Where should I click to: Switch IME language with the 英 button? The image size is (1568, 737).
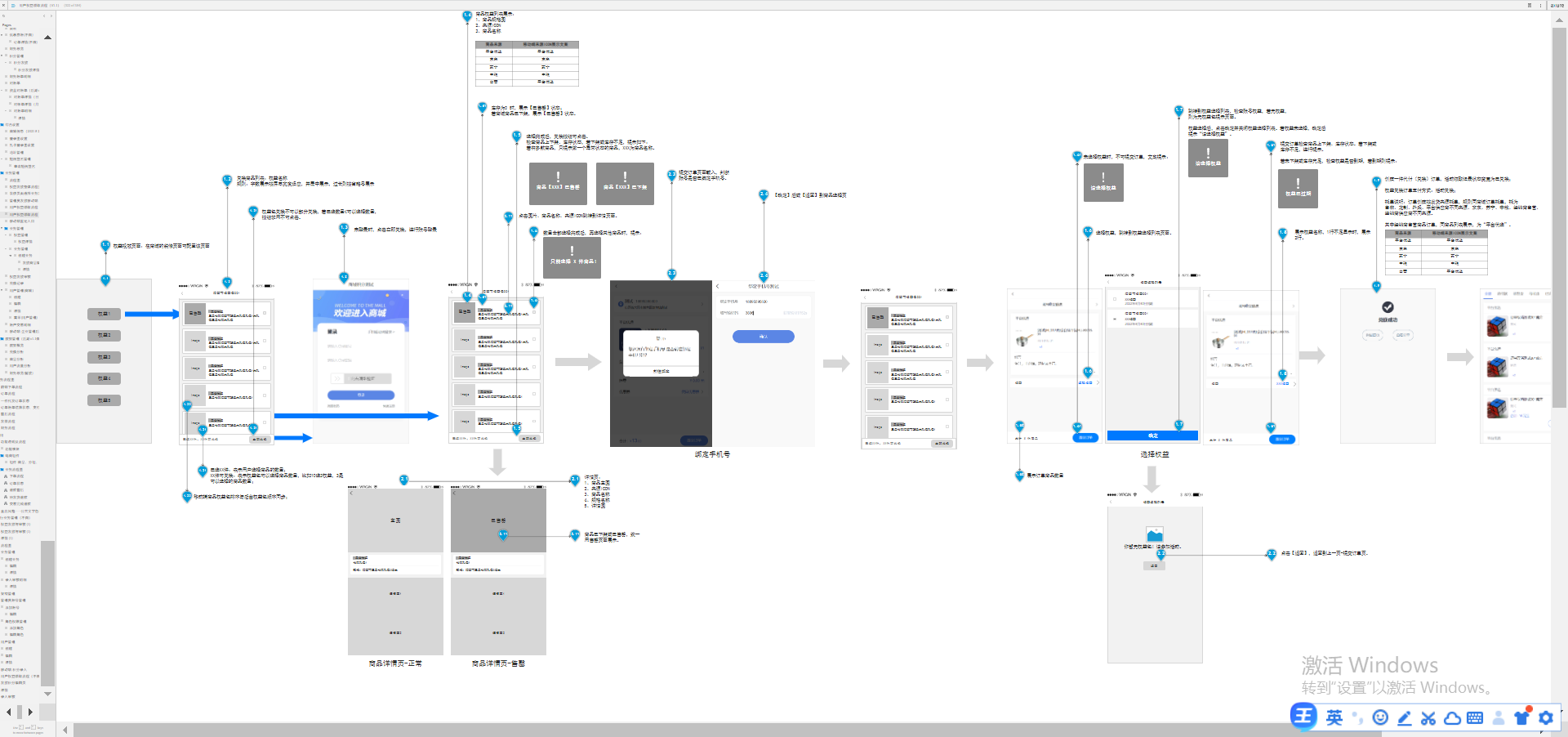1334,717
